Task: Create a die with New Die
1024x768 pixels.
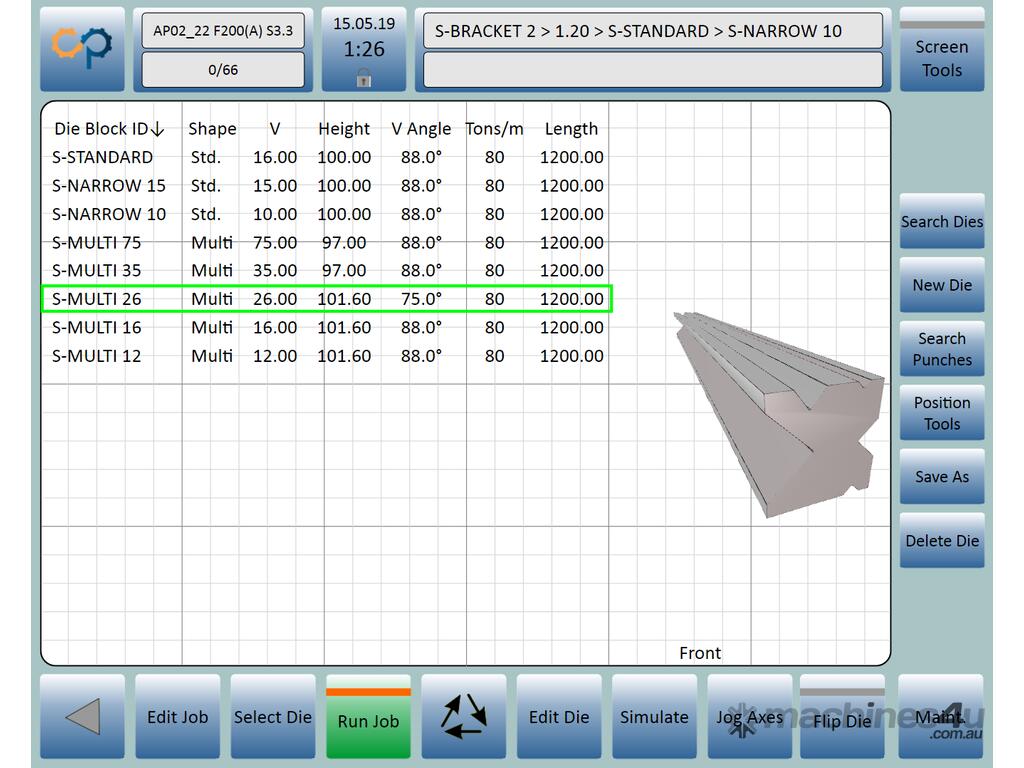Action: [x=941, y=285]
